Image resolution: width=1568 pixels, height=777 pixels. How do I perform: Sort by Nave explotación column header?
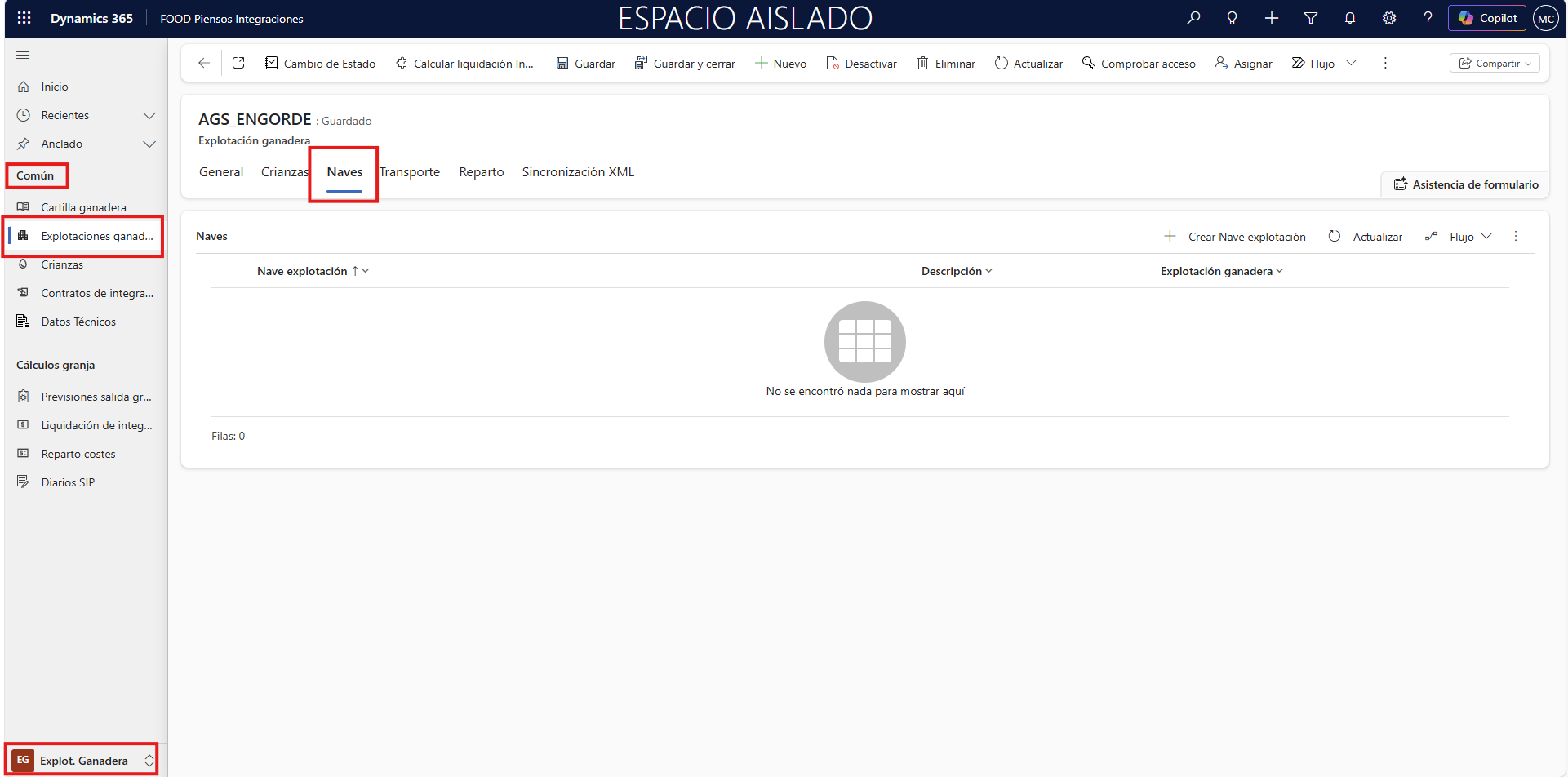pyautogui.click(x=302, y=271)
